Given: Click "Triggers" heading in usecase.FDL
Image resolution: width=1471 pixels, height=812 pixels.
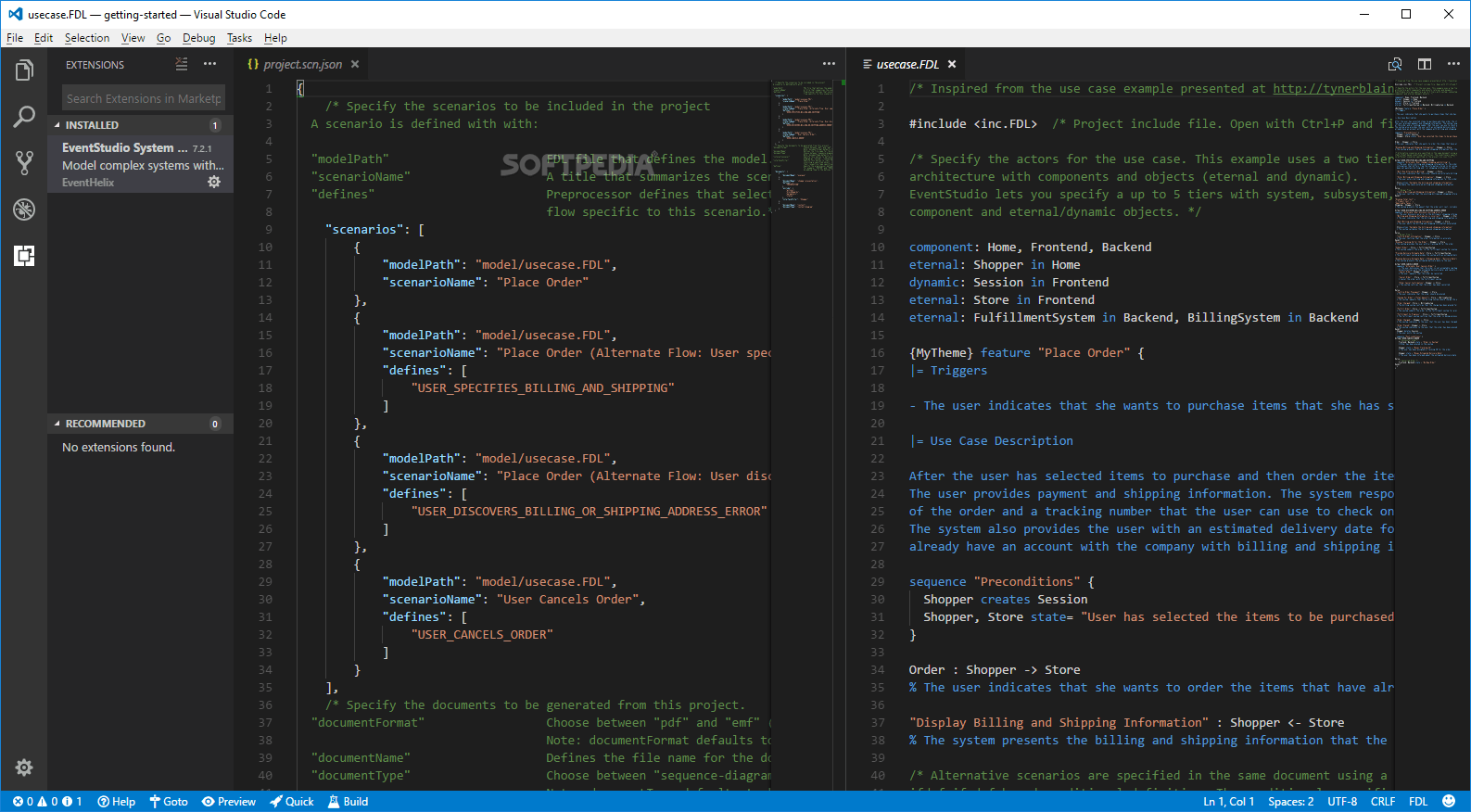Looking at the screenshot, I should coord(958,371).
